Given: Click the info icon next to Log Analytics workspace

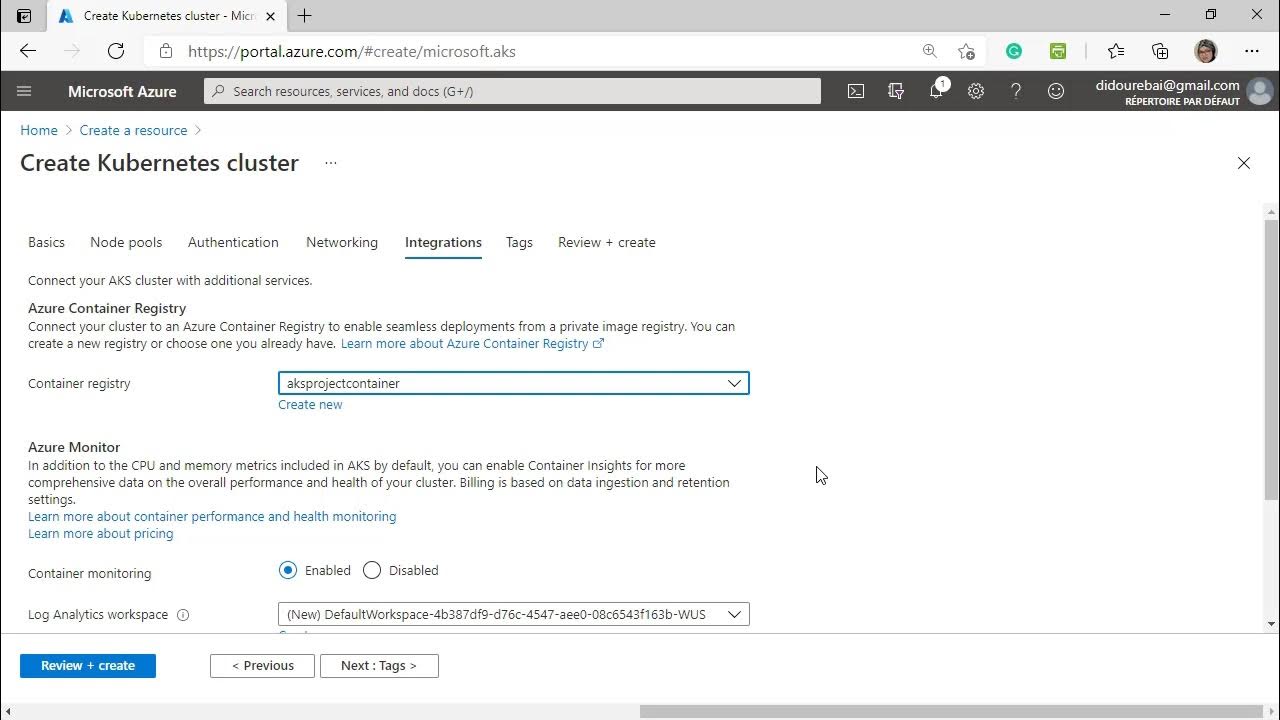Looking at the screenshot, I should tap(183, 615).
